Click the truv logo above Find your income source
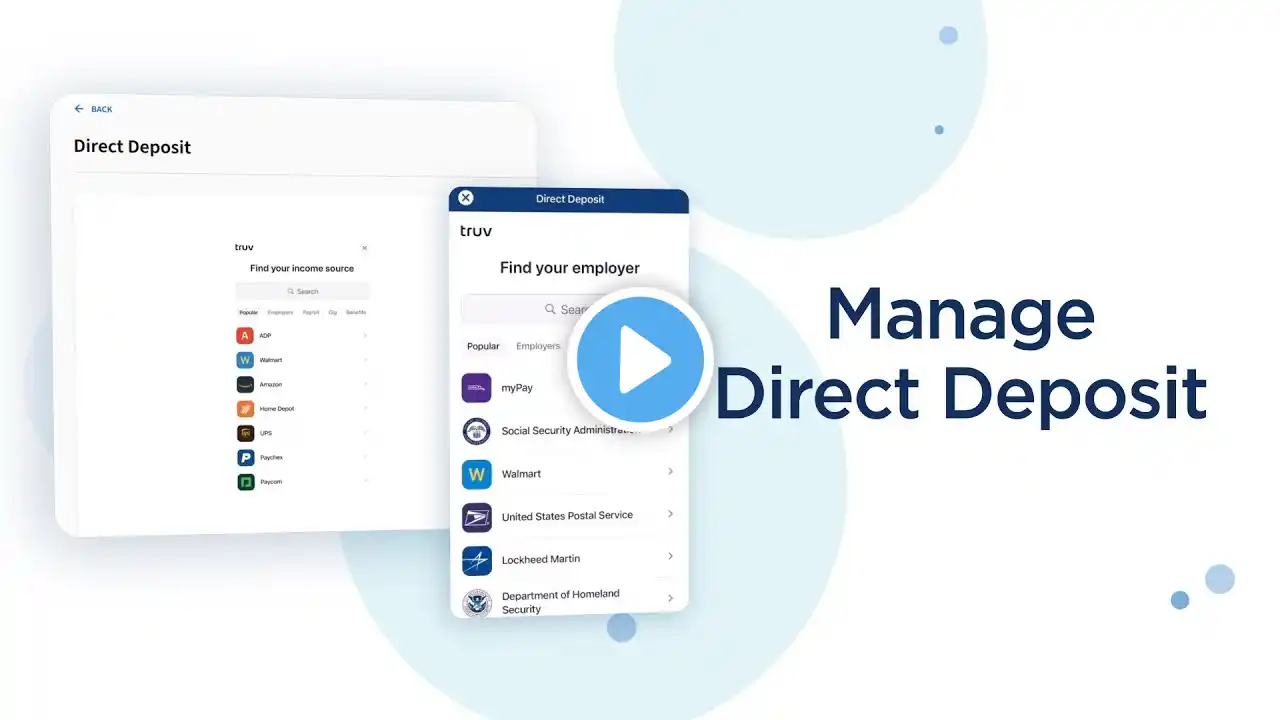Image resolution: width=1280 pixels, height=720 pixels. pyautogui.click(x=244, y=247)
